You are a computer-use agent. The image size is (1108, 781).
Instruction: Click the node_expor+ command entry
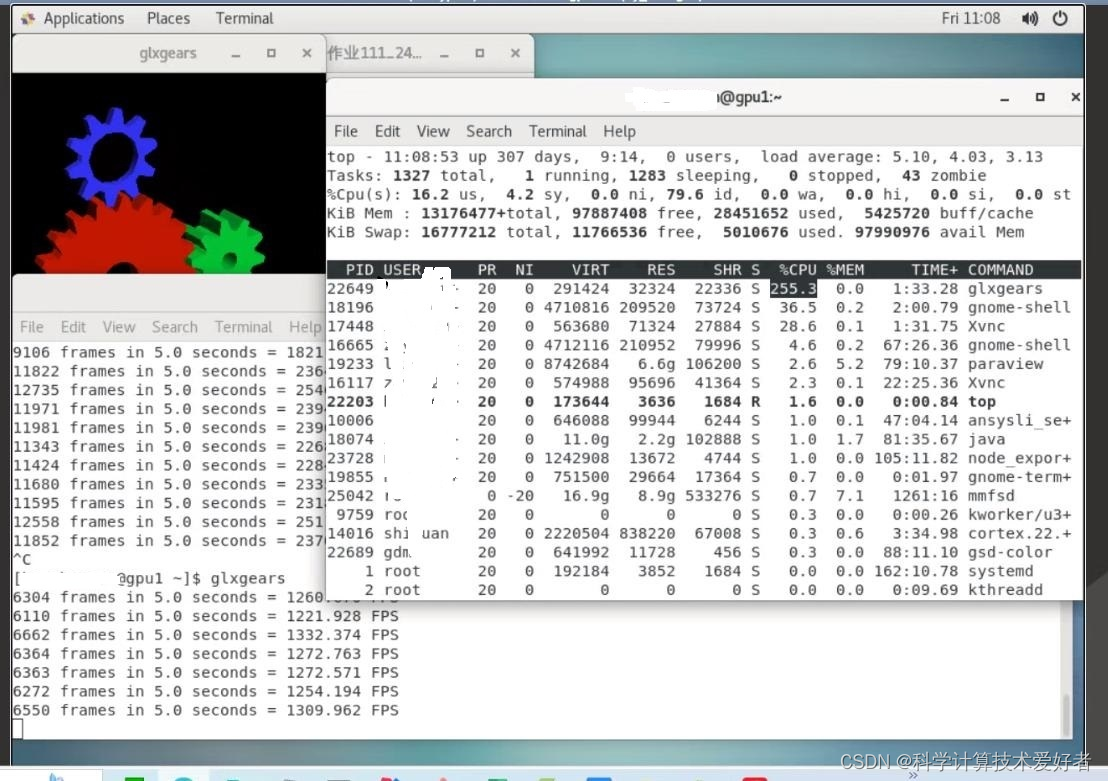pyautogui.click(x=1019, y=458)
